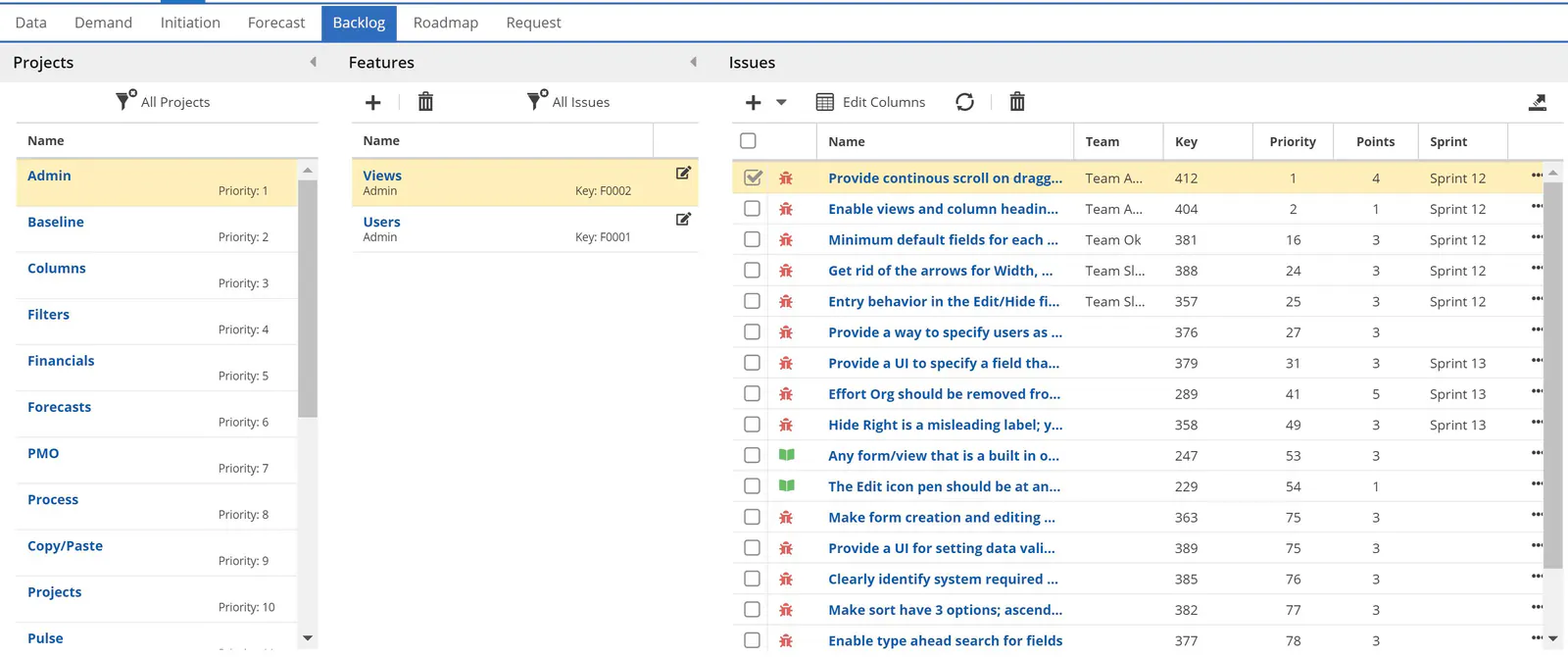1568x657 pixels.
Task: Switch to the Initiation tab
Action: (190, 23)
